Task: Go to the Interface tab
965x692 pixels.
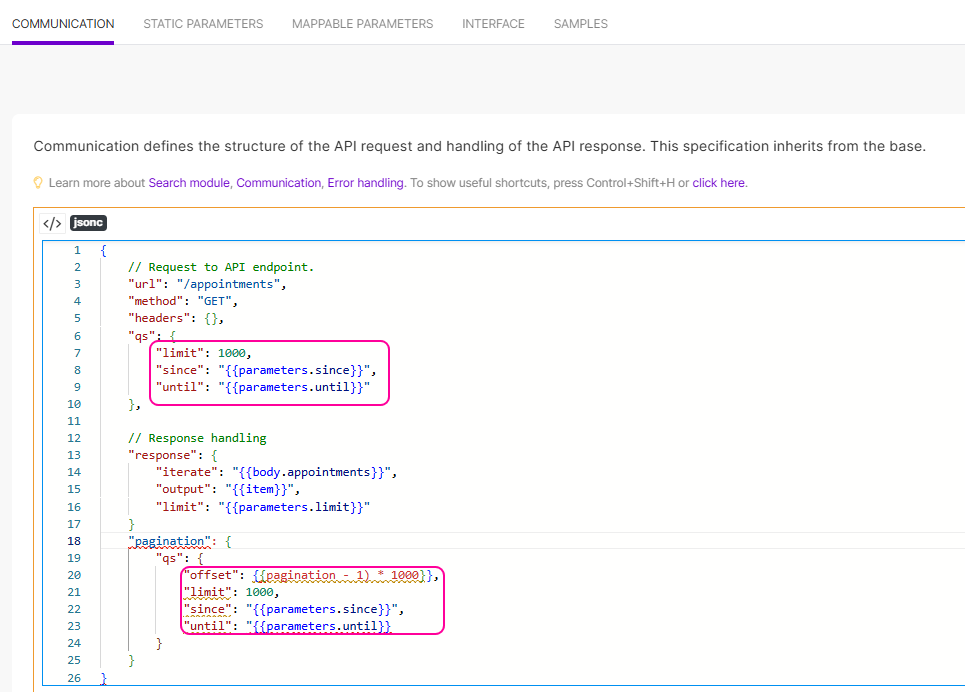Action: pyautogui.click(x=493, y=23)
